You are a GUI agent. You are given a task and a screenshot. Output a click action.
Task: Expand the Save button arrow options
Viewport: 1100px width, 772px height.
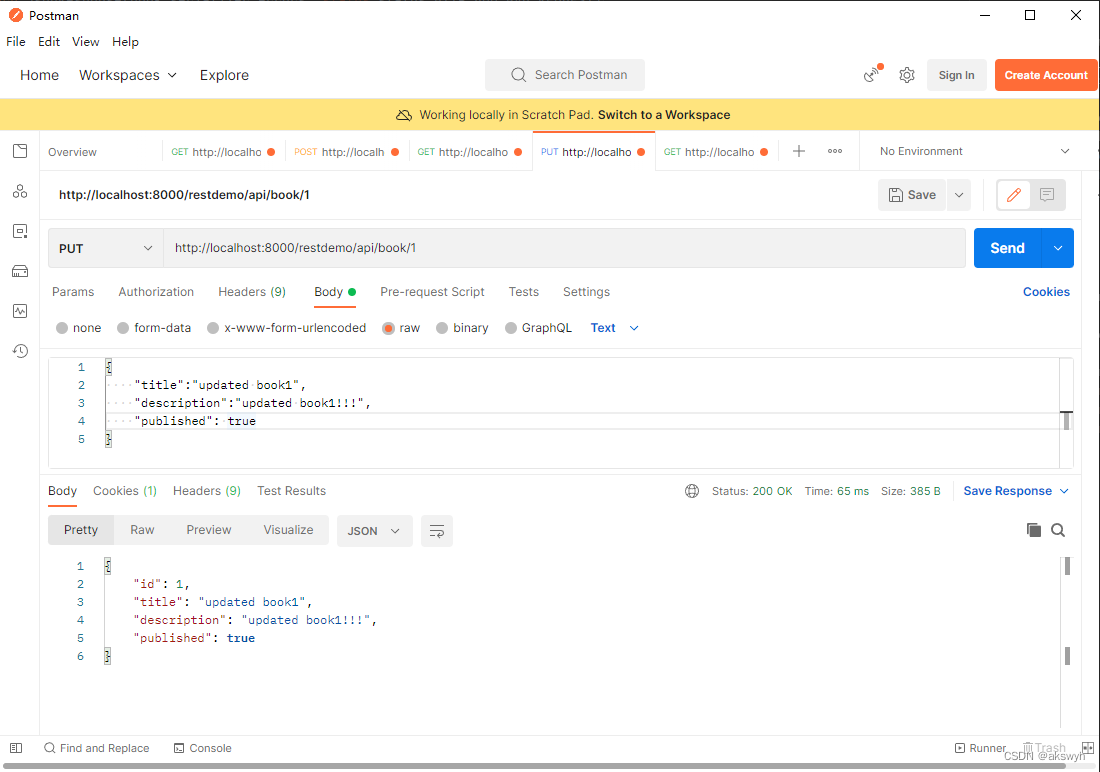pos(959,195)
